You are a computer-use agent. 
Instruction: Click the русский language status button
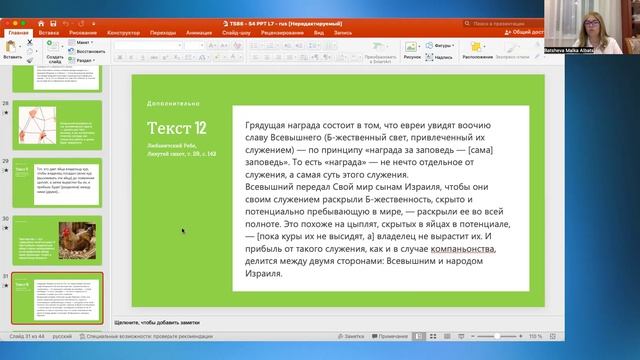(x=62, y=336)
